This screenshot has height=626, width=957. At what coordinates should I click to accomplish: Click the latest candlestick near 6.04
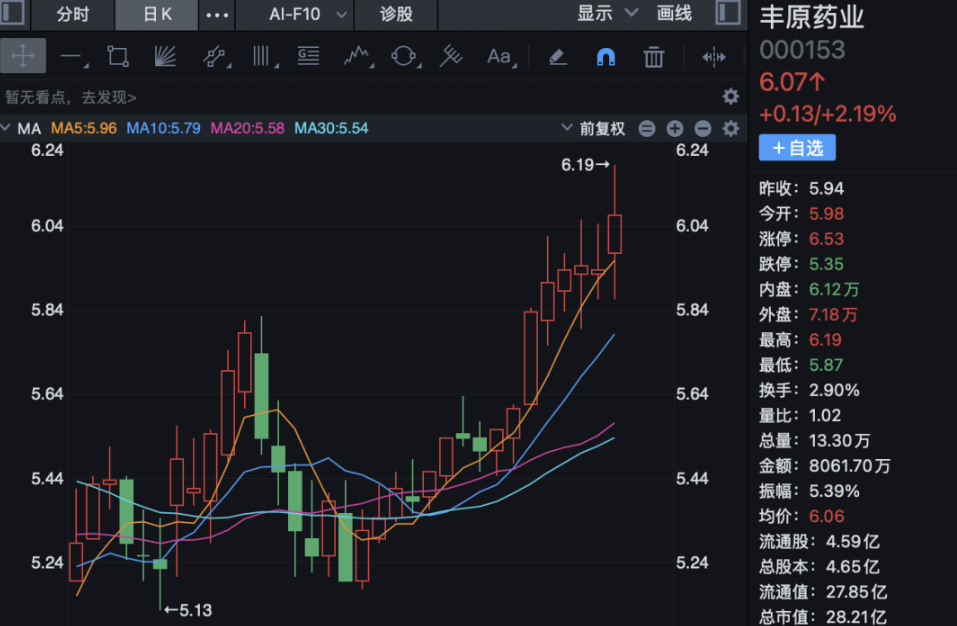615,234
